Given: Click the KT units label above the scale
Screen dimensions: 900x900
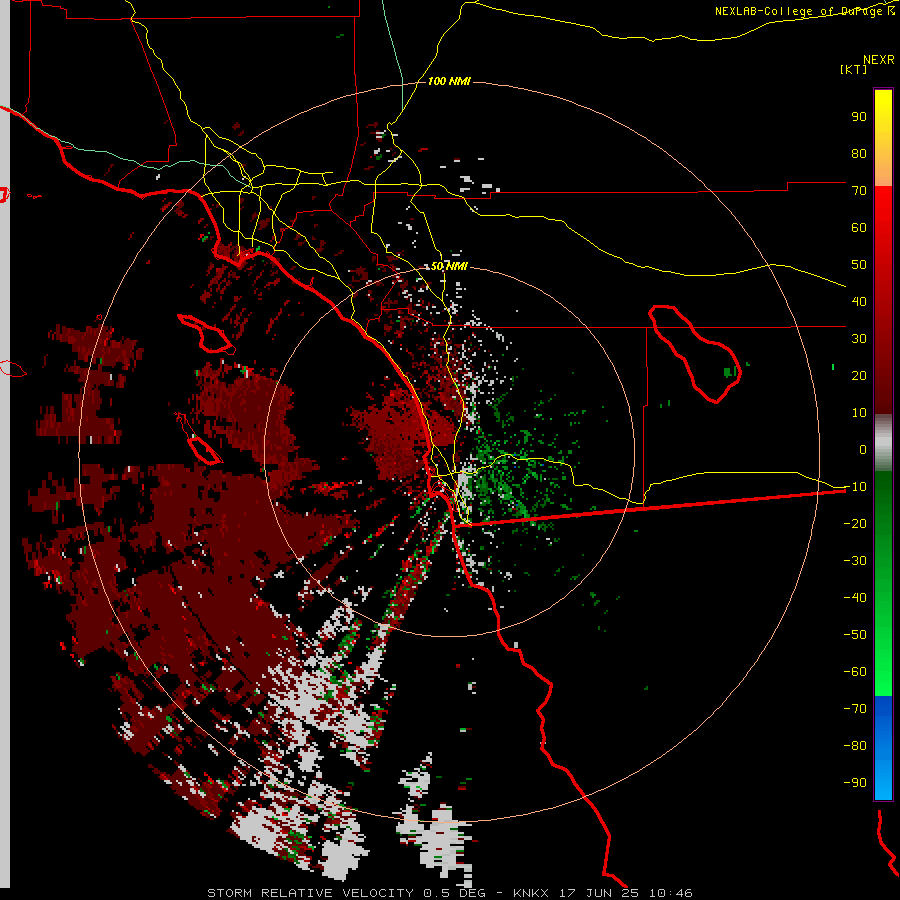Looking at the screenshot, I should [854, 69].
